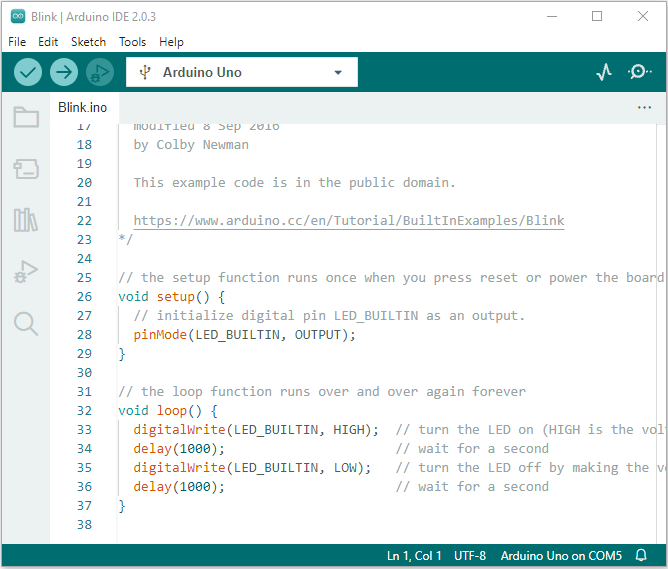Click the pinMode(LED_BUILTIN, OUTPUT) line
The width and height of the screenshot is (668, 569).
(x=245, y=335)
